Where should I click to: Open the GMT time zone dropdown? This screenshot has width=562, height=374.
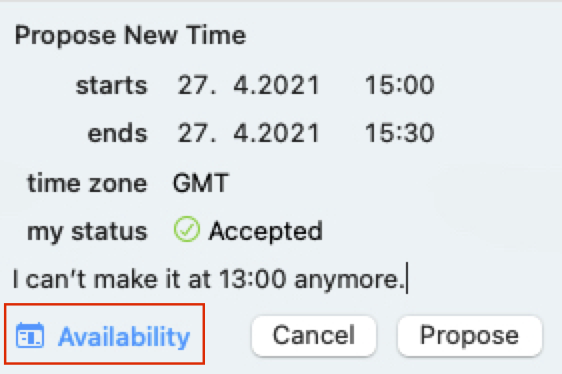point(201,183)
